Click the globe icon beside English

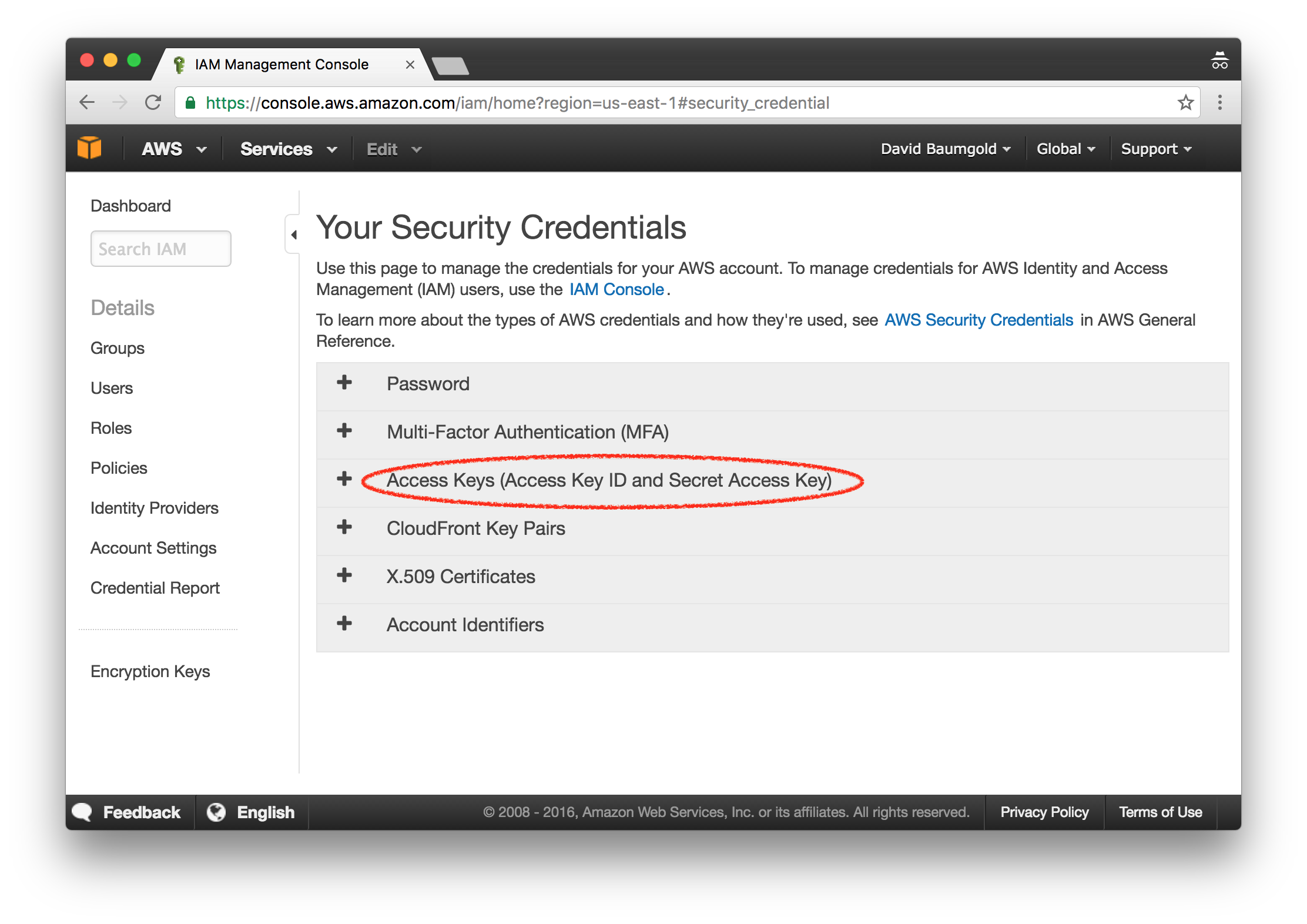coord(216,812)
